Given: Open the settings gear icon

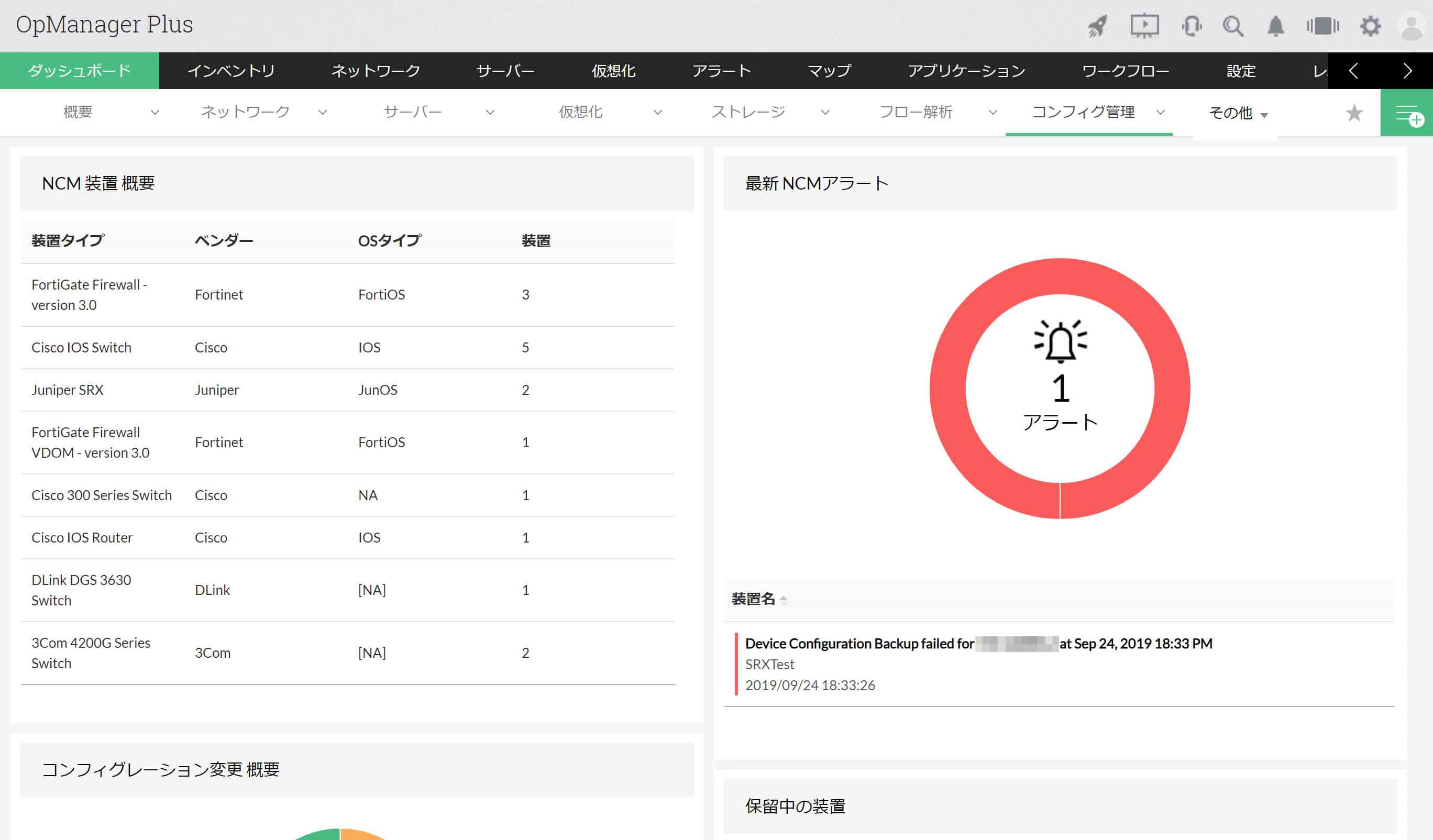Looking at the screenshot, I should [1370, 26].
